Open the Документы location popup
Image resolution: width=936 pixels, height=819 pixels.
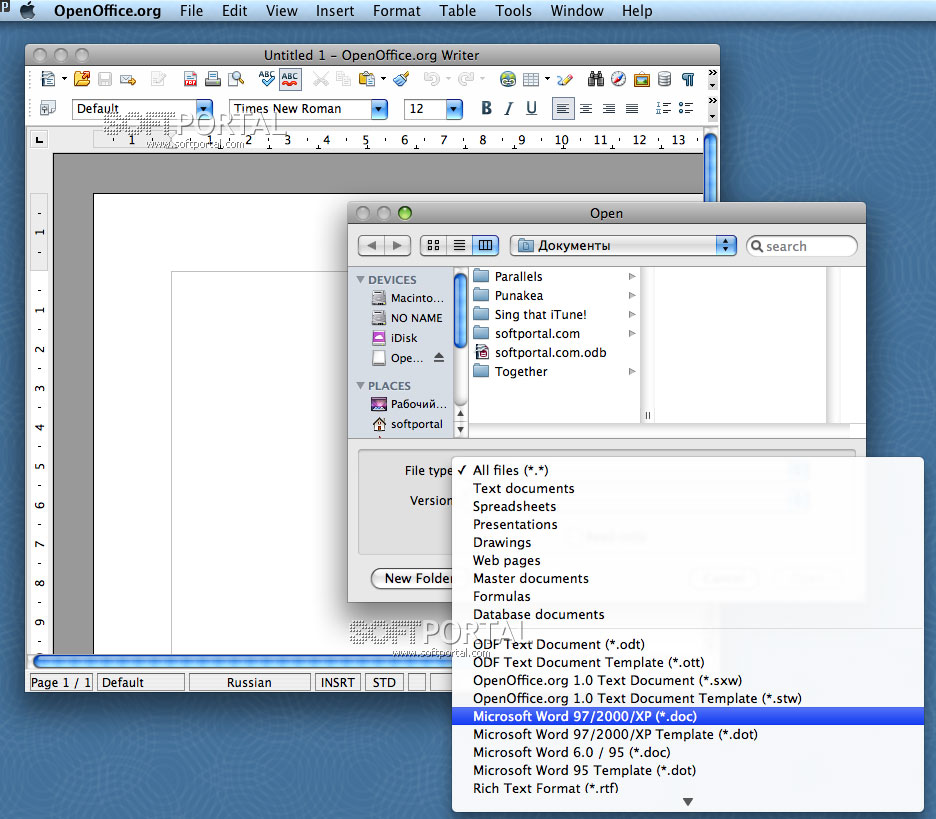623,245
